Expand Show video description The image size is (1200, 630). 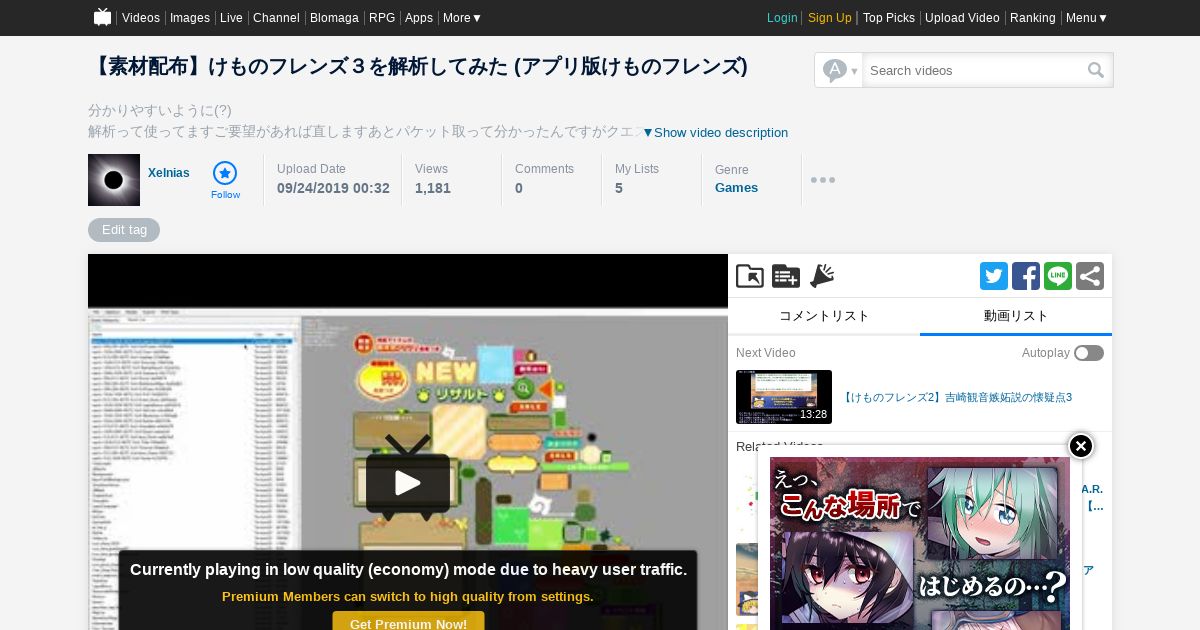coord(715,132)
